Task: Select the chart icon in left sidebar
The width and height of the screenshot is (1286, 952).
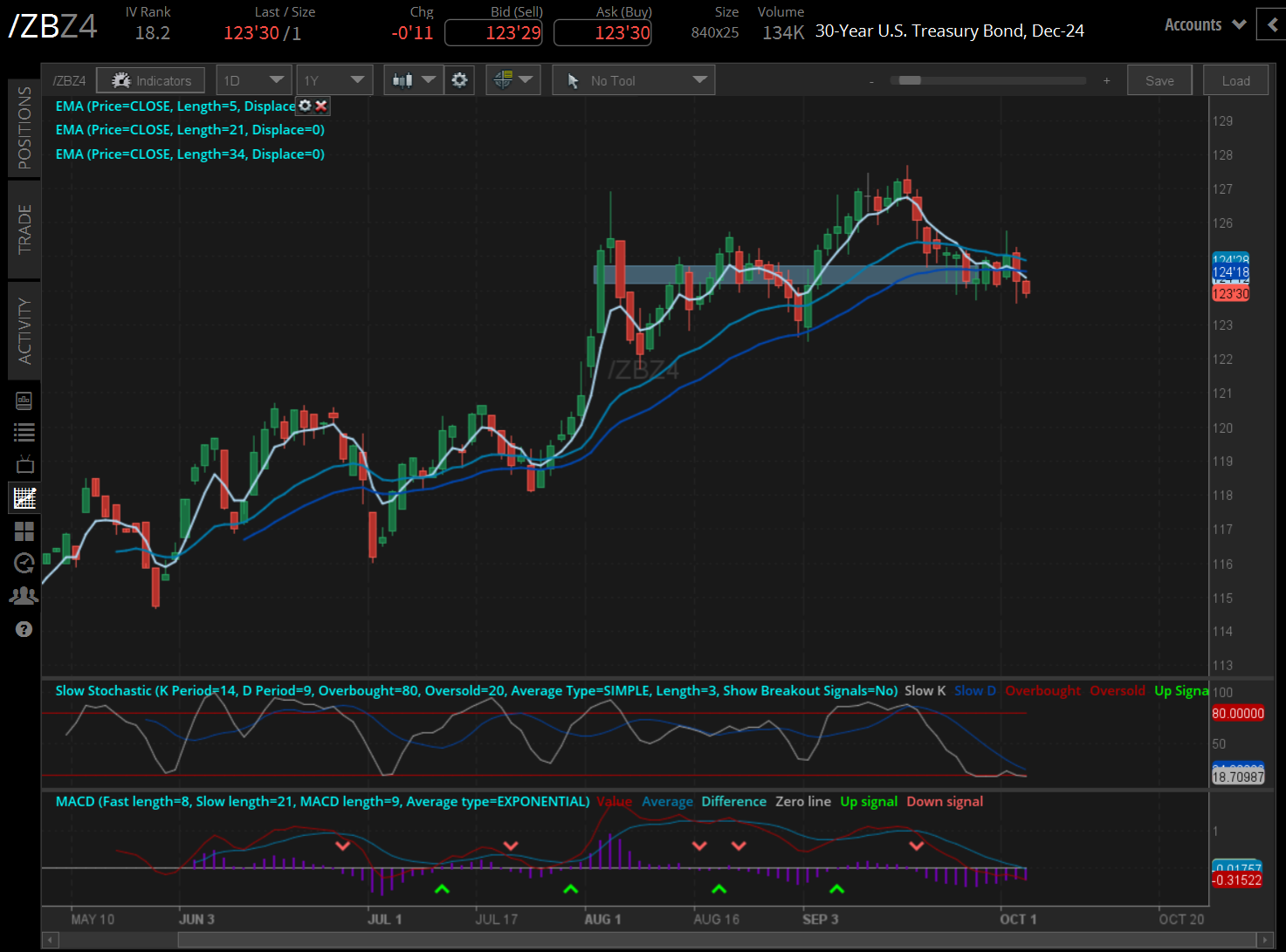Action: [x=24, y=498]
